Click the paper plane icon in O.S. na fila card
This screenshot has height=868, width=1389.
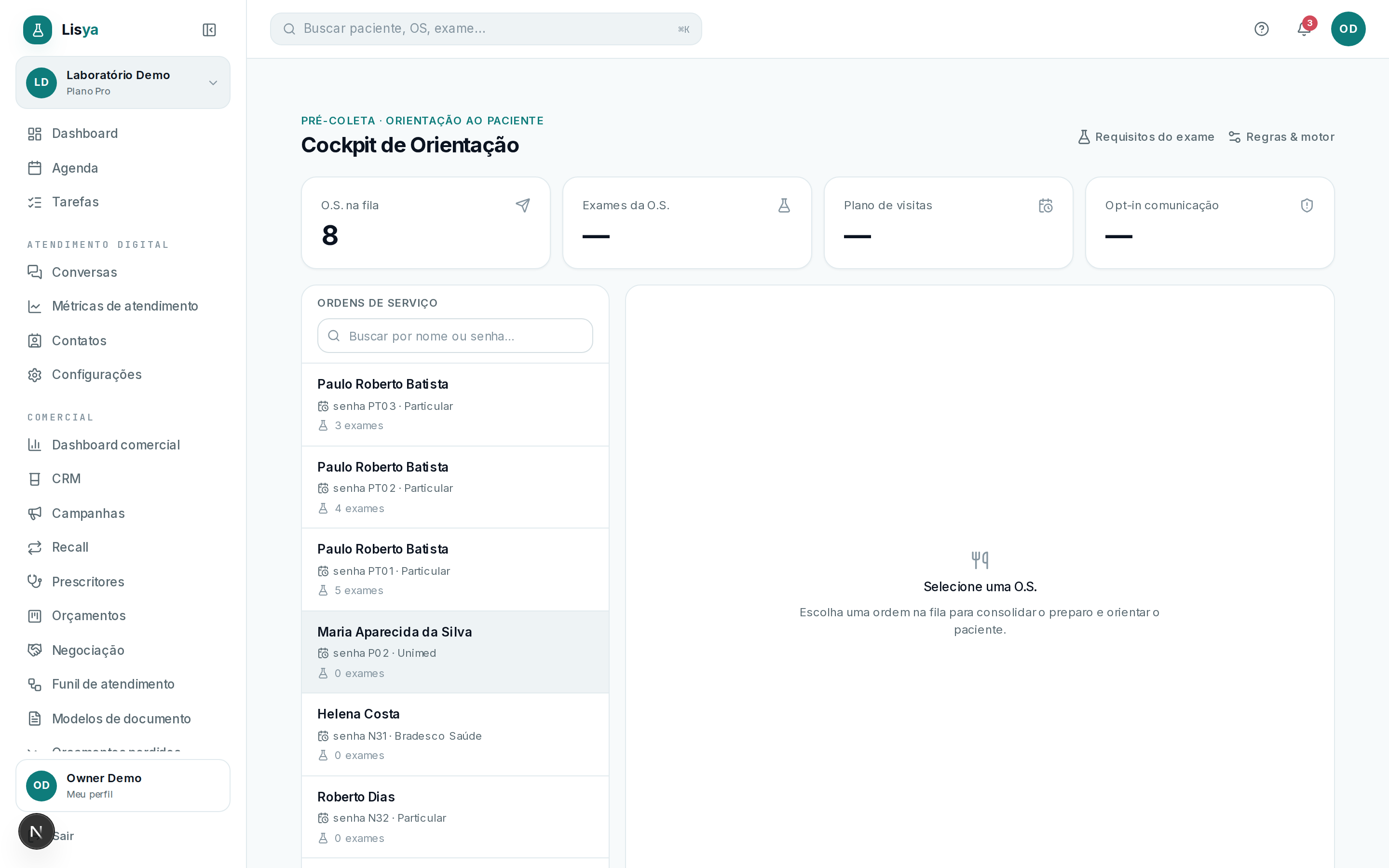(522, 205)
